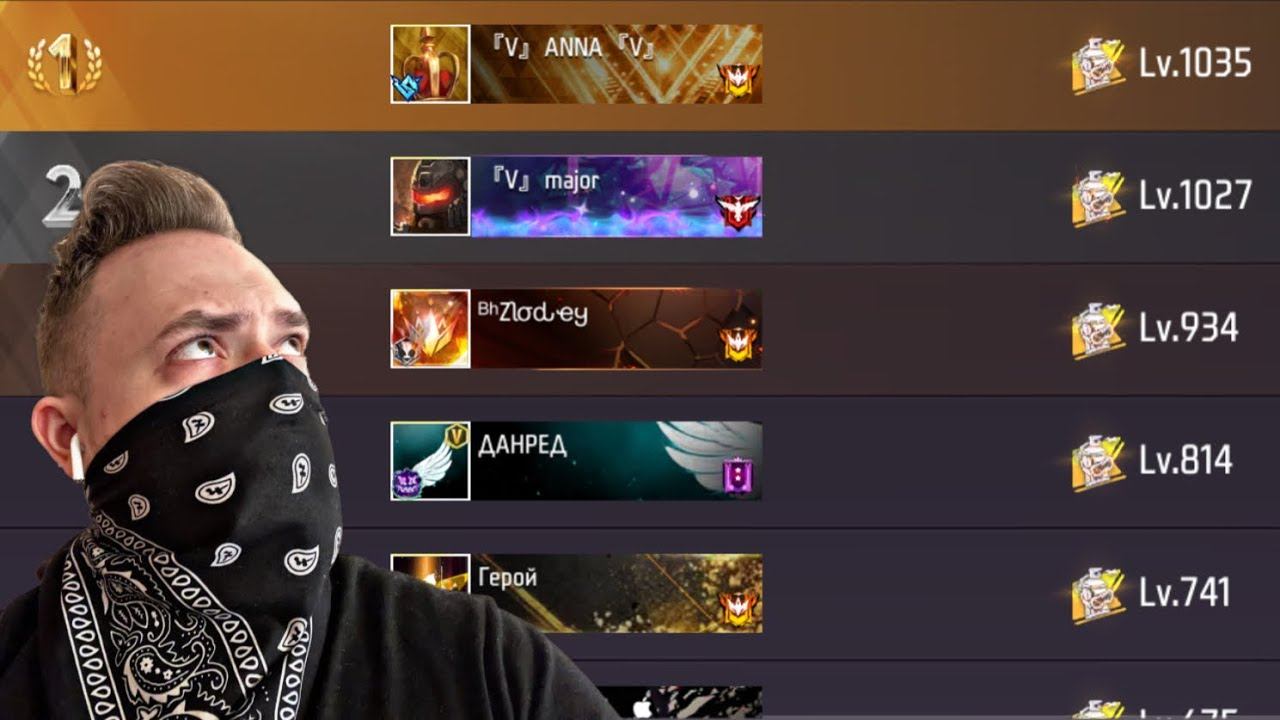
Task: Click the purple rank badge on ДАНРЕД's banner
Action: (x=739, y=477)
